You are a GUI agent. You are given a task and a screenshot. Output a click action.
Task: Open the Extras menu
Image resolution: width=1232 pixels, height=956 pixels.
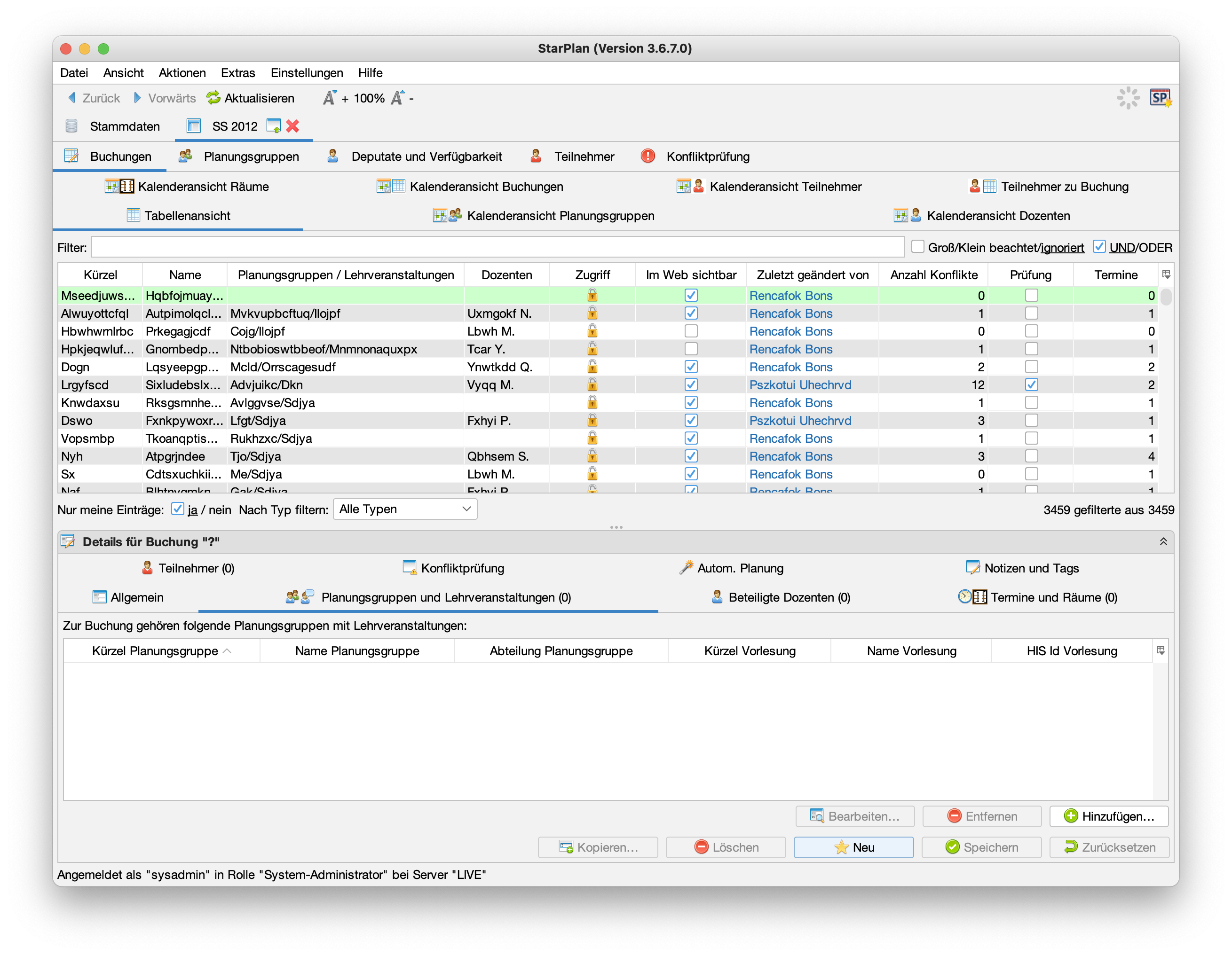237,73
